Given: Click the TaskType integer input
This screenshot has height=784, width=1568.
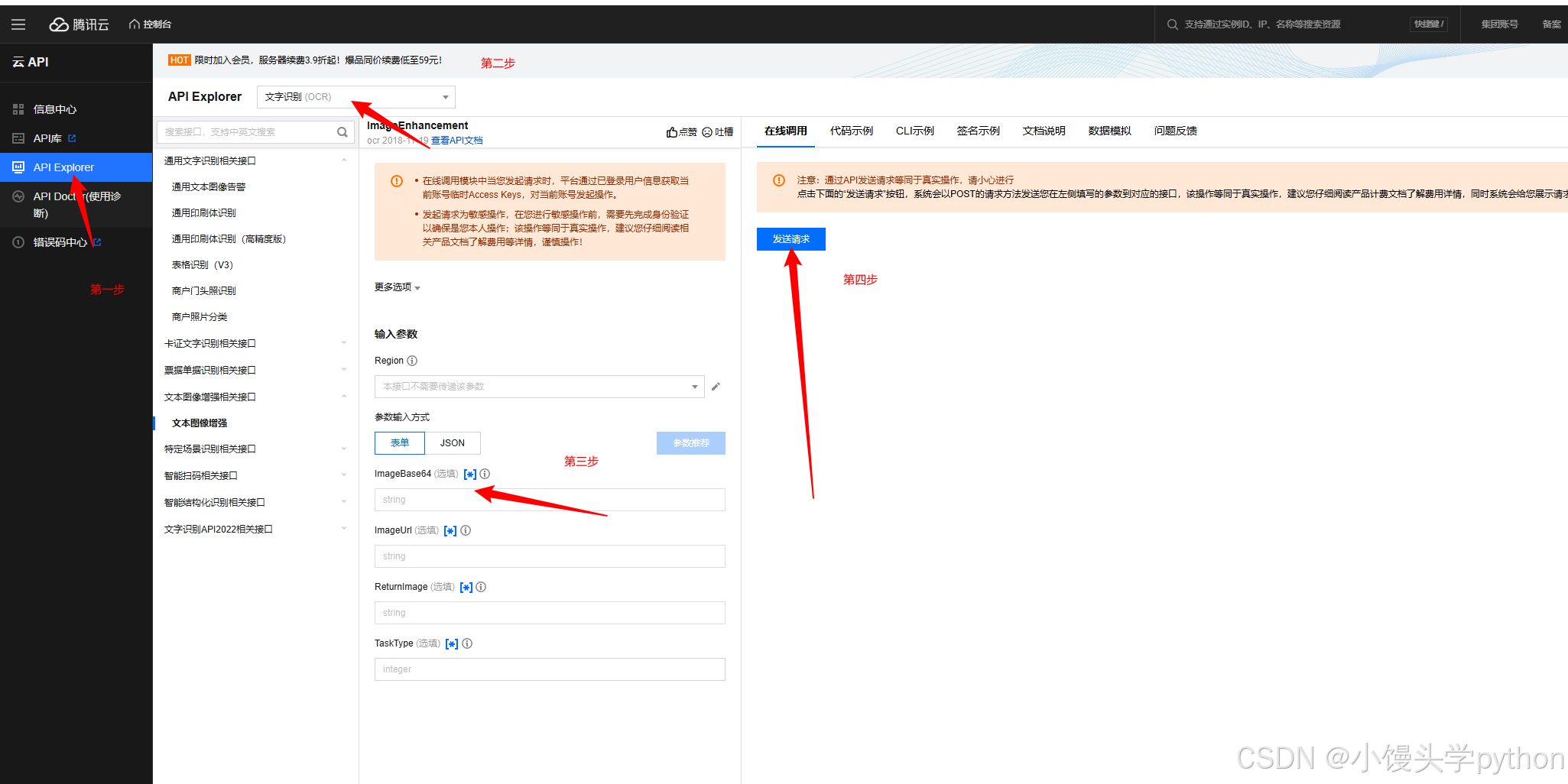Looking at the screenshot, I should [550, 669].
